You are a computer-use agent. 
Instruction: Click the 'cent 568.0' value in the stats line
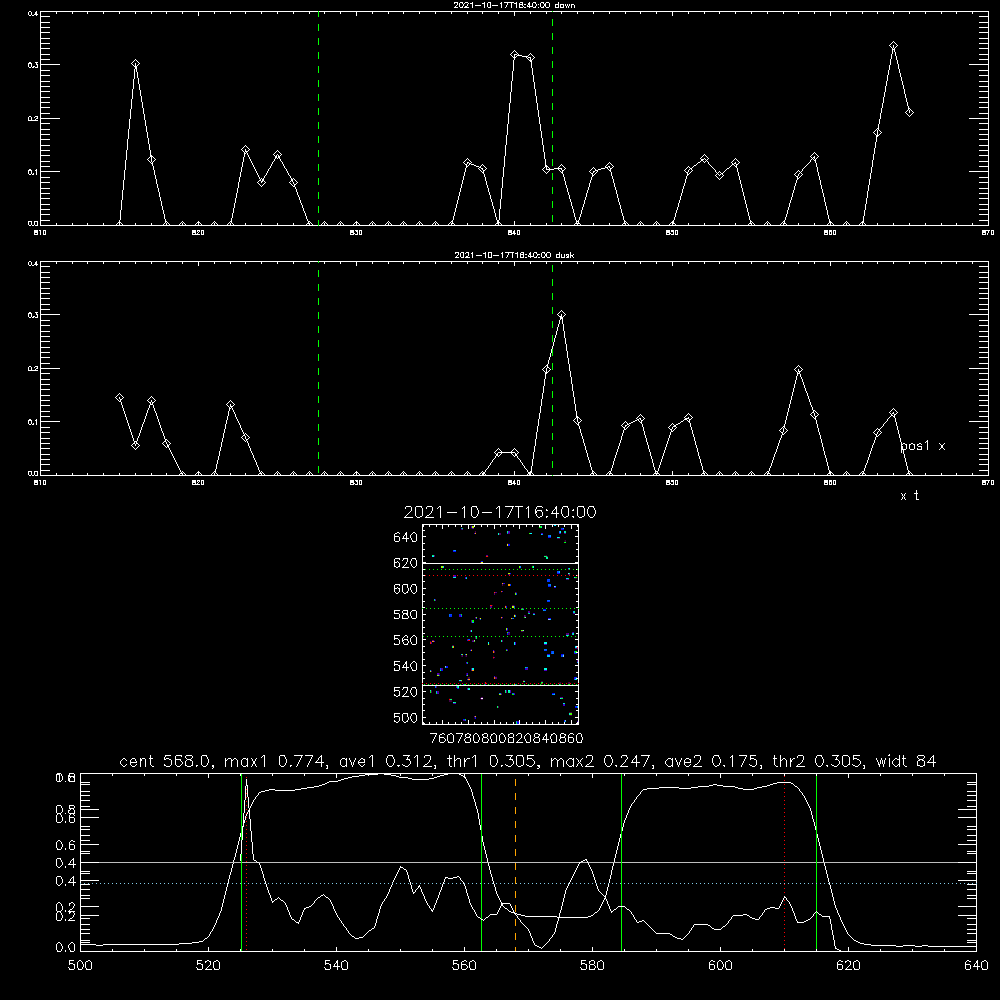[166, 761]
